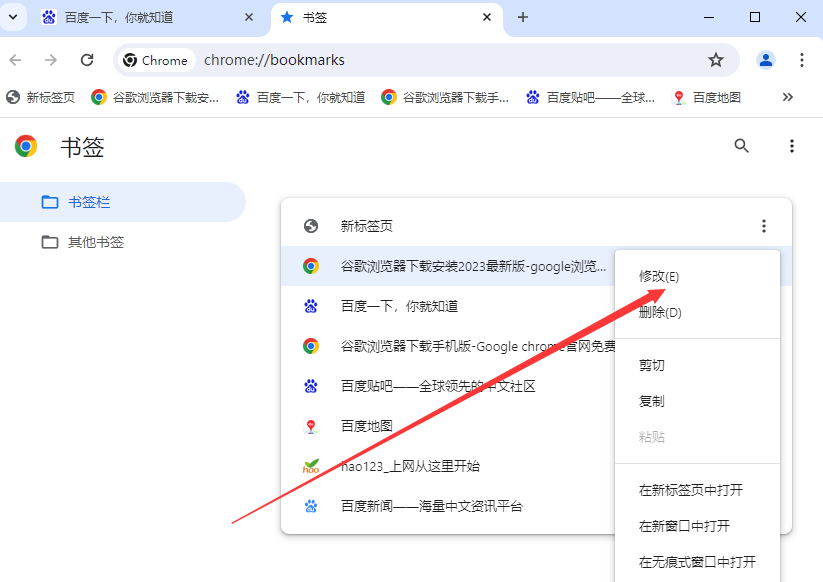Image resolution: width=823 pixels, height=582 pixels.
Task: Click the bookmark star icon in address bar
Action: pyautogui.click(x=716, y=60)
